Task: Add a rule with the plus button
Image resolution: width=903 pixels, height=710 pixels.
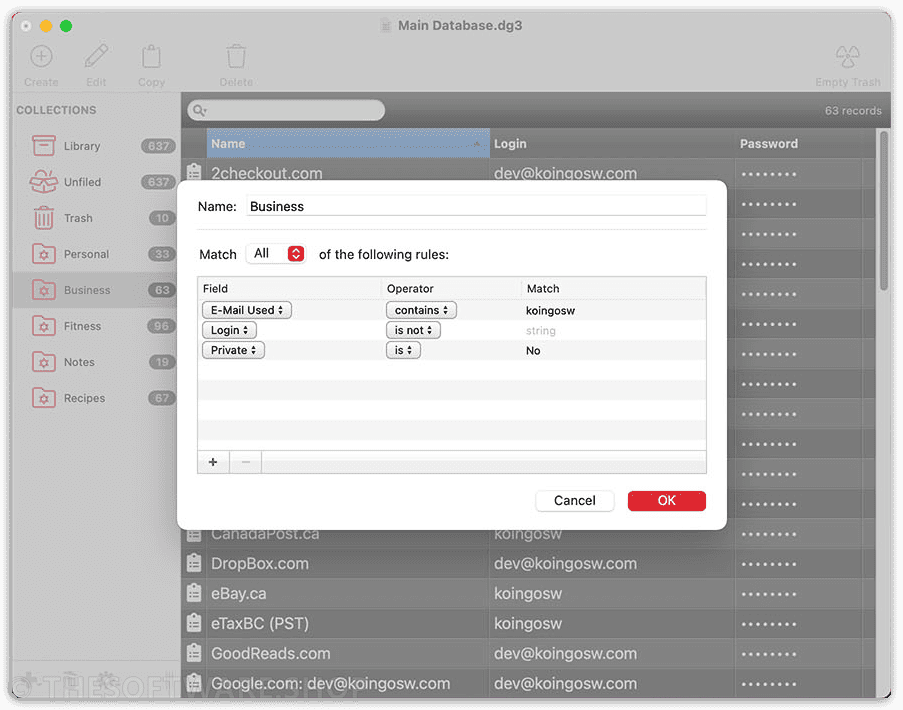Action: point(213,462)
